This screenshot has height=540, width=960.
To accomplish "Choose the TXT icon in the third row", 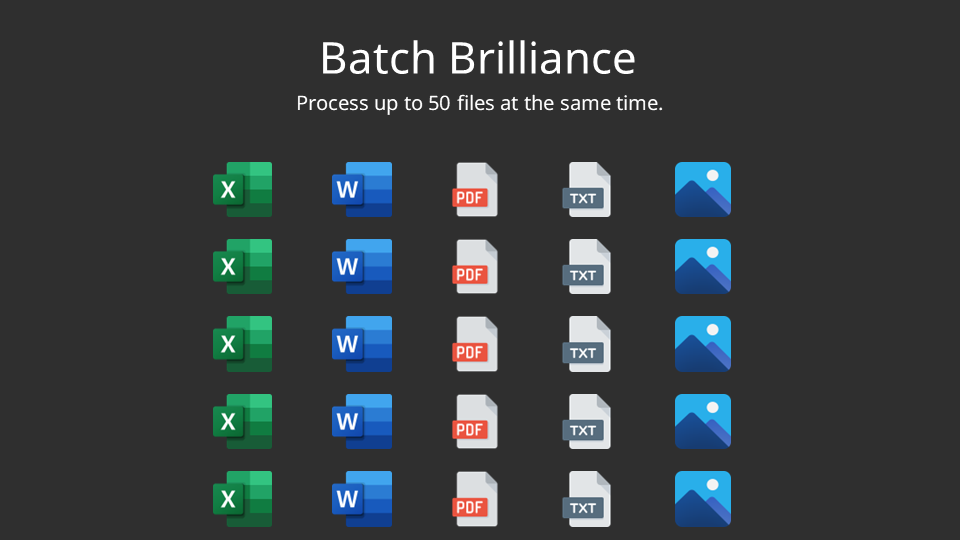I will tap(587, 343).
